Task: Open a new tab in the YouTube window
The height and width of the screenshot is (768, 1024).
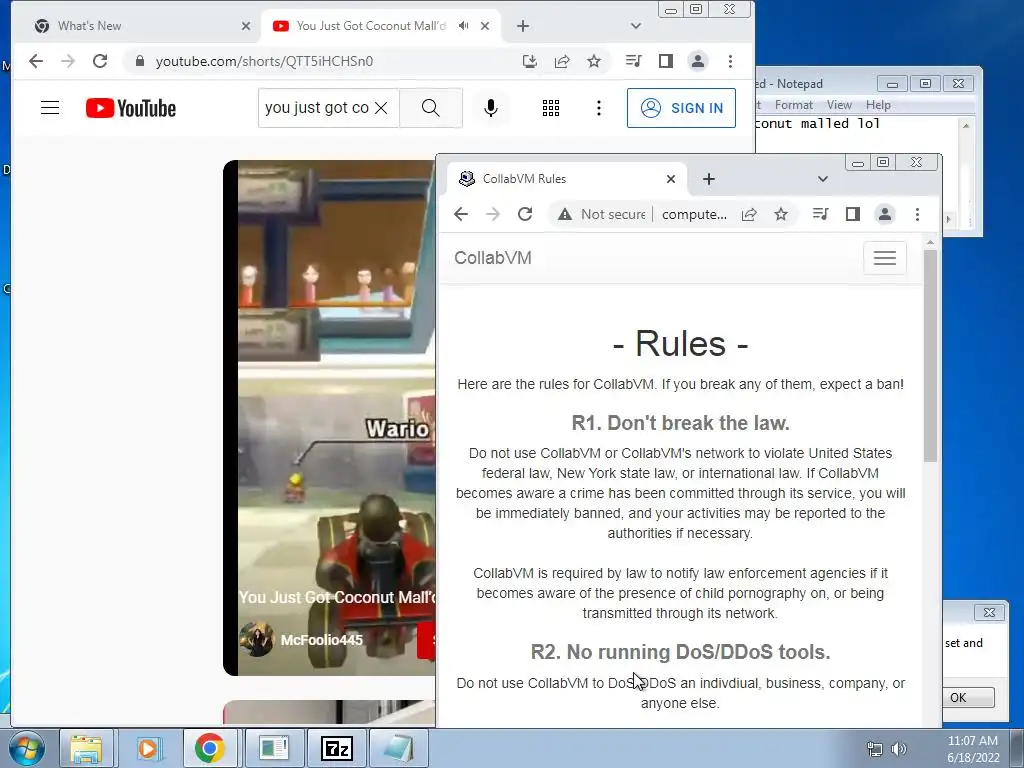Action: click(522, 26)
